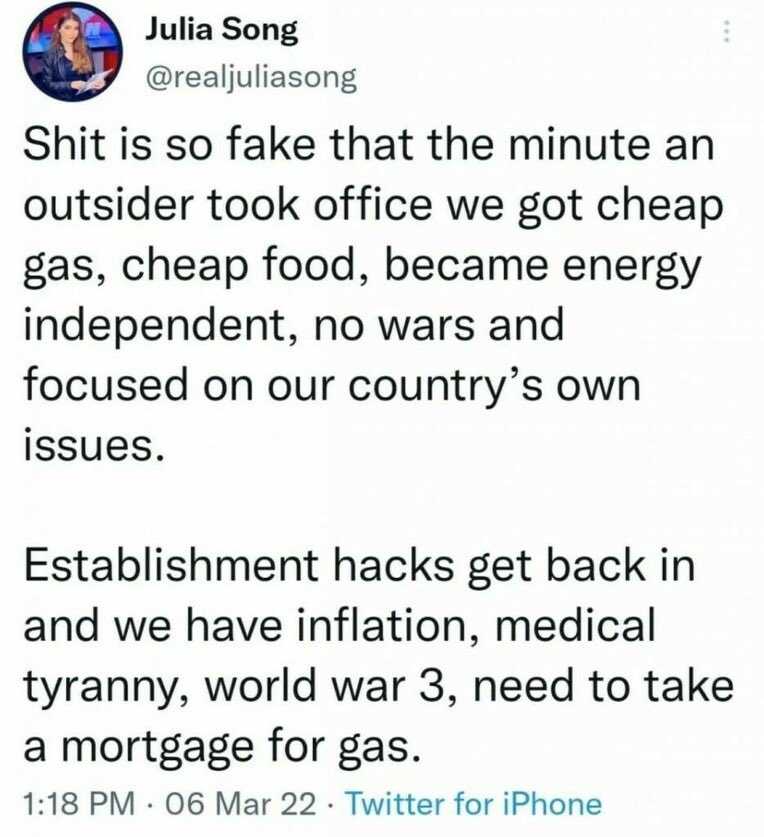Screen dimensions: 764x837
Task: Click the words 'Establishment hacks'
Action: (238, 565)
